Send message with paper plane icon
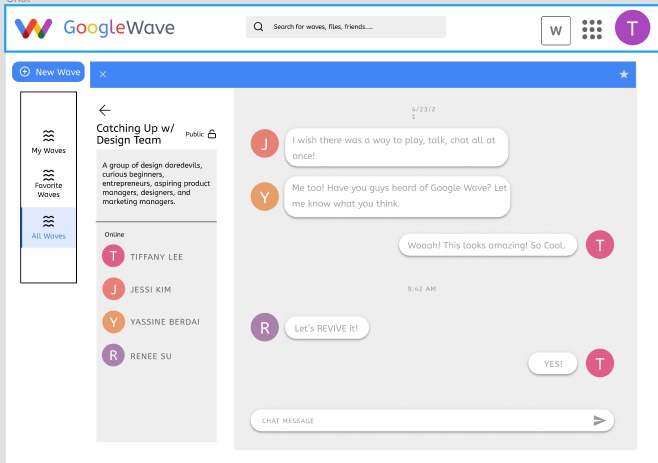Screen dimensions: 658x463 pyautogui.click(x=599, y=420)
